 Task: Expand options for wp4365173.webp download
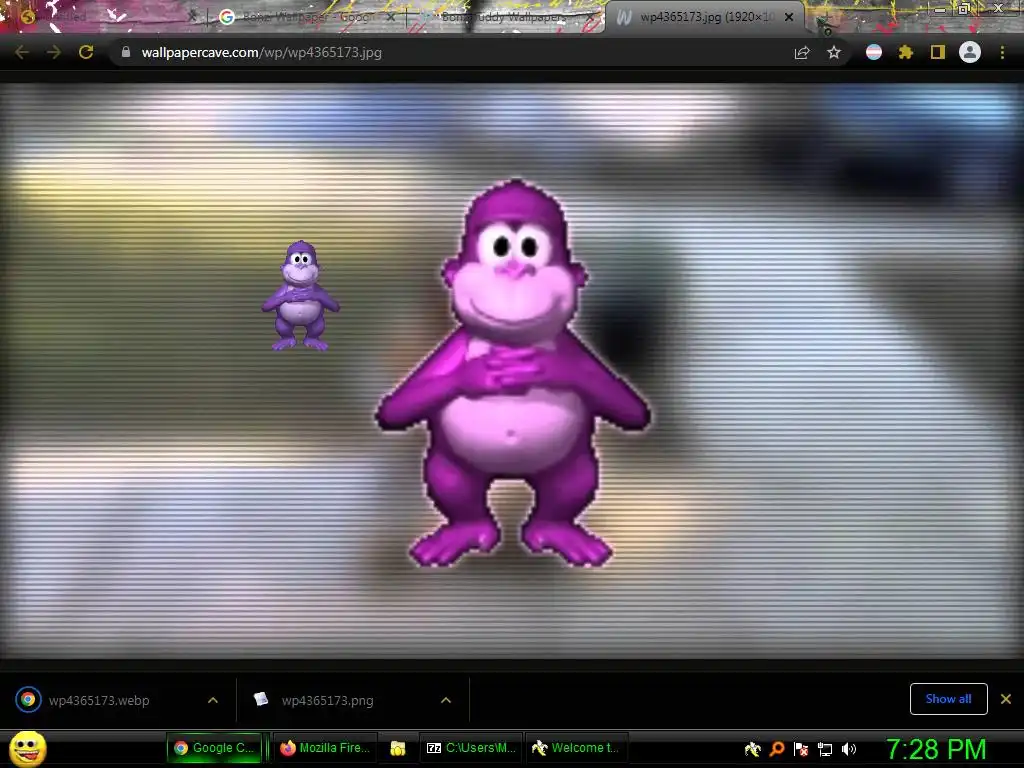(213, 700)
